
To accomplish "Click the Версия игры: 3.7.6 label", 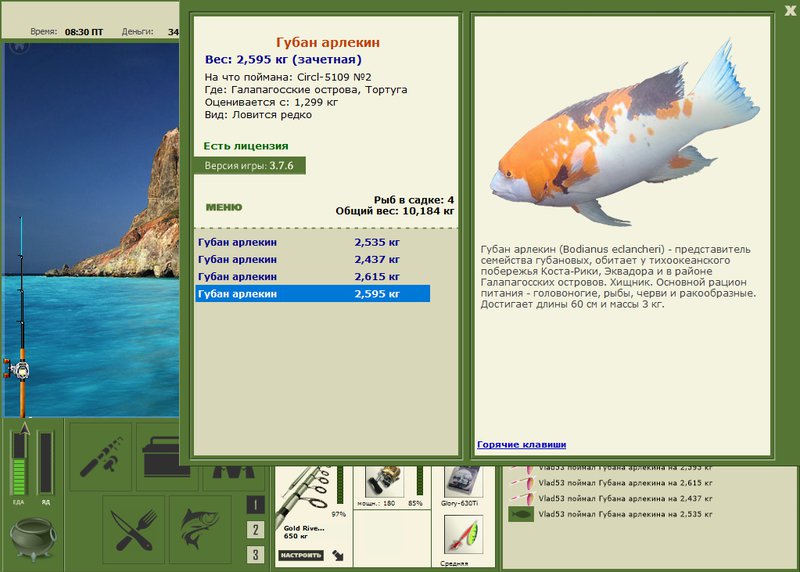I will [249, 166].
